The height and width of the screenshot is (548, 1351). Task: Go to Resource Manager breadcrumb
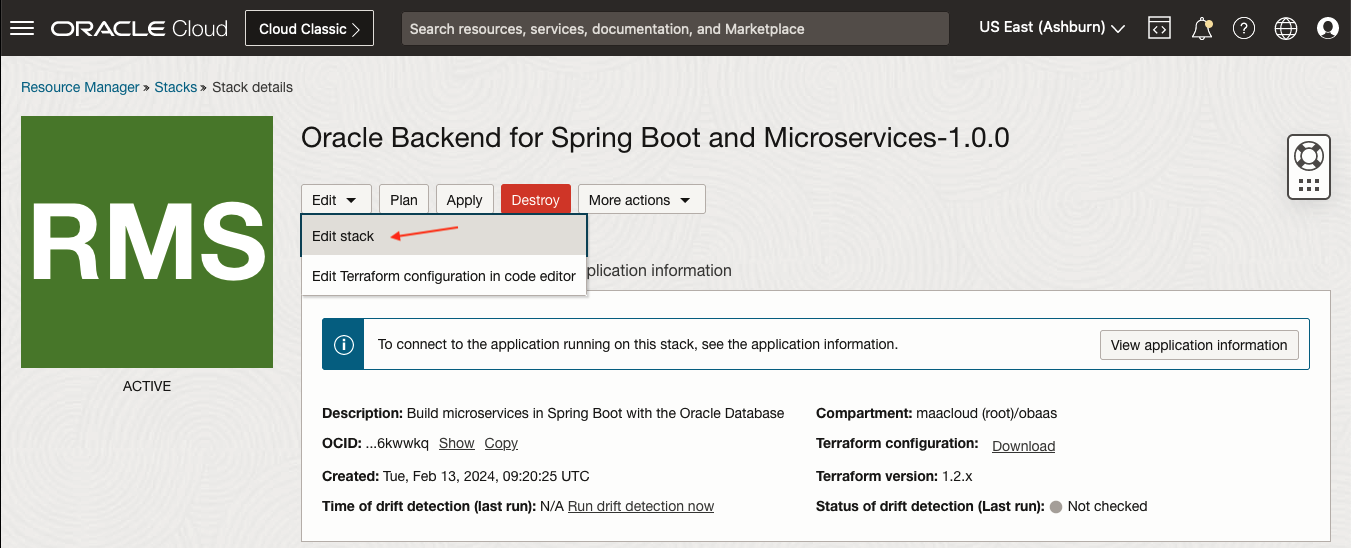[x=80, y=87]
